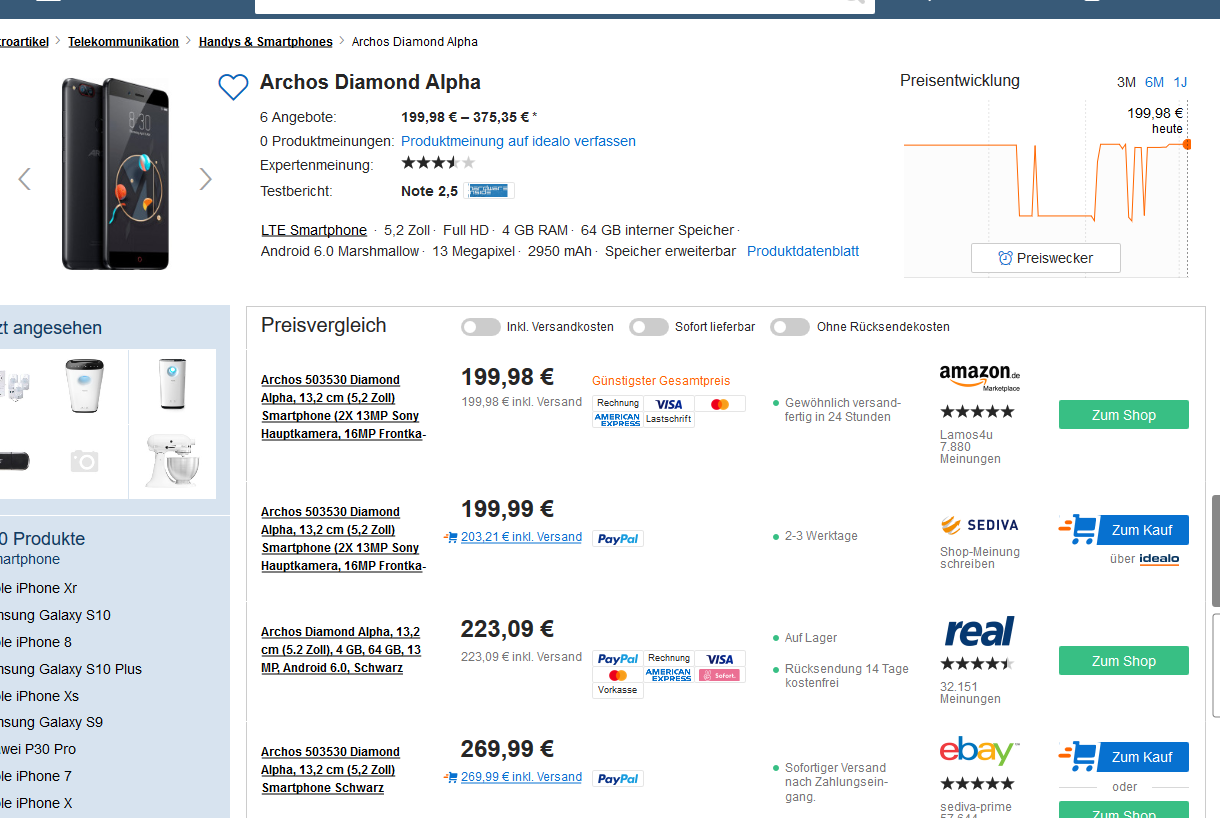Open the Sediva shop logo
1220x818 pixels.
[980, 525]
